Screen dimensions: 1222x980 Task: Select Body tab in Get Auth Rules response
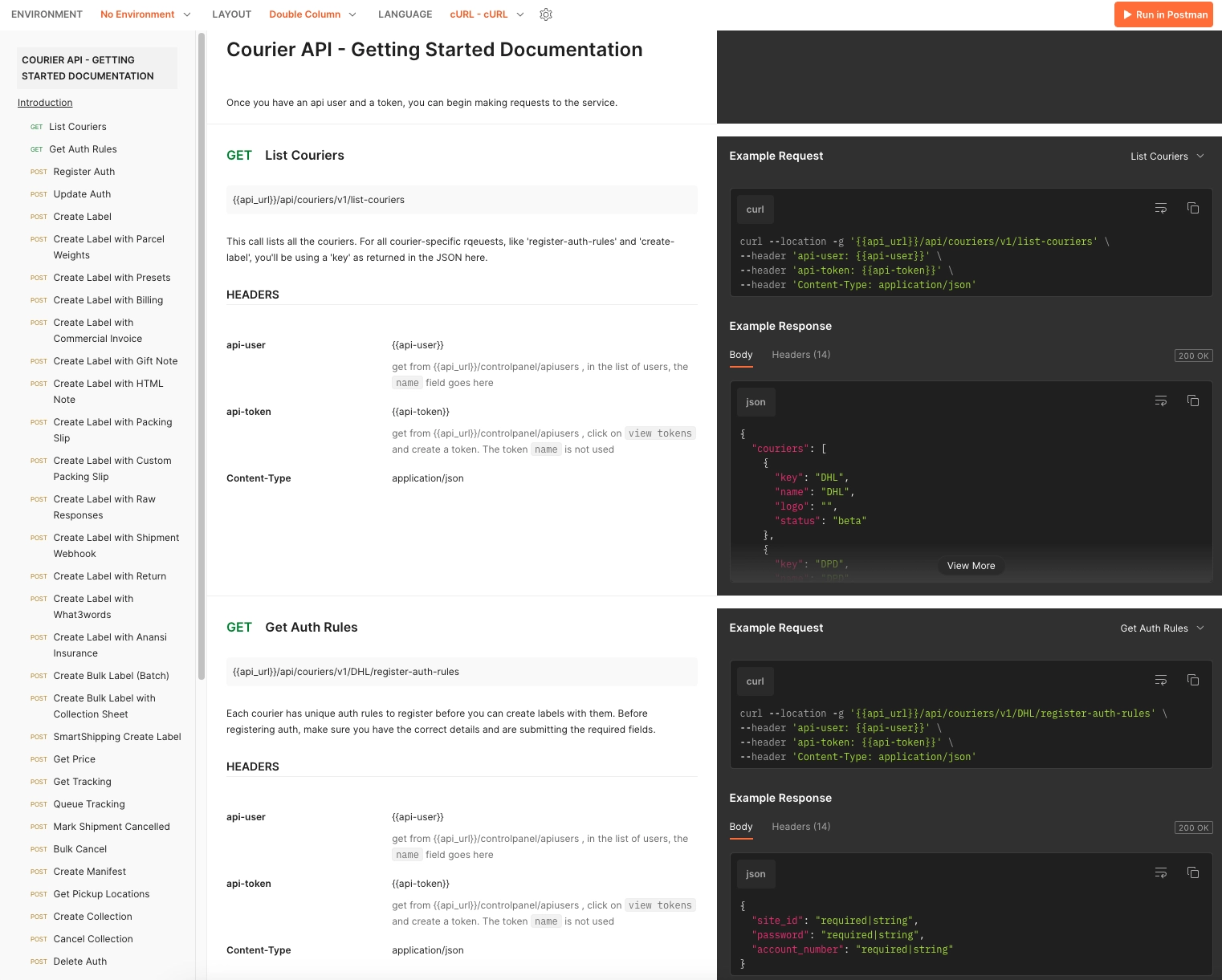click(x=741, y=828)
